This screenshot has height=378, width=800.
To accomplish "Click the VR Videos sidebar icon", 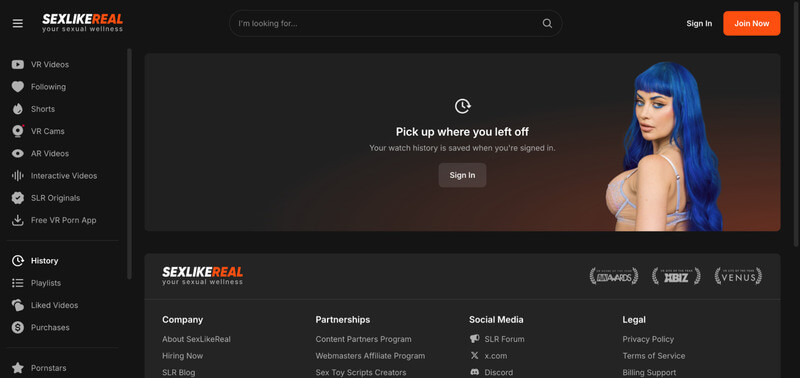I will pos(18,65).
